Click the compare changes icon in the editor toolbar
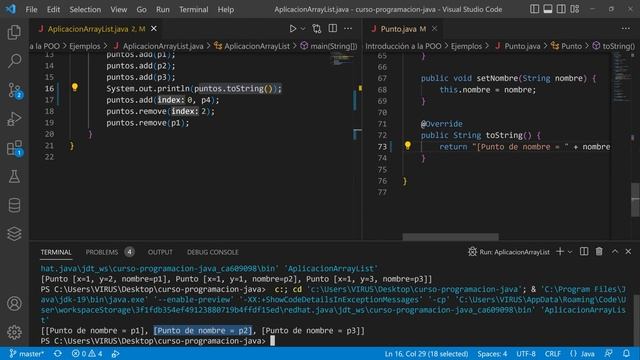 pos(317,29)
